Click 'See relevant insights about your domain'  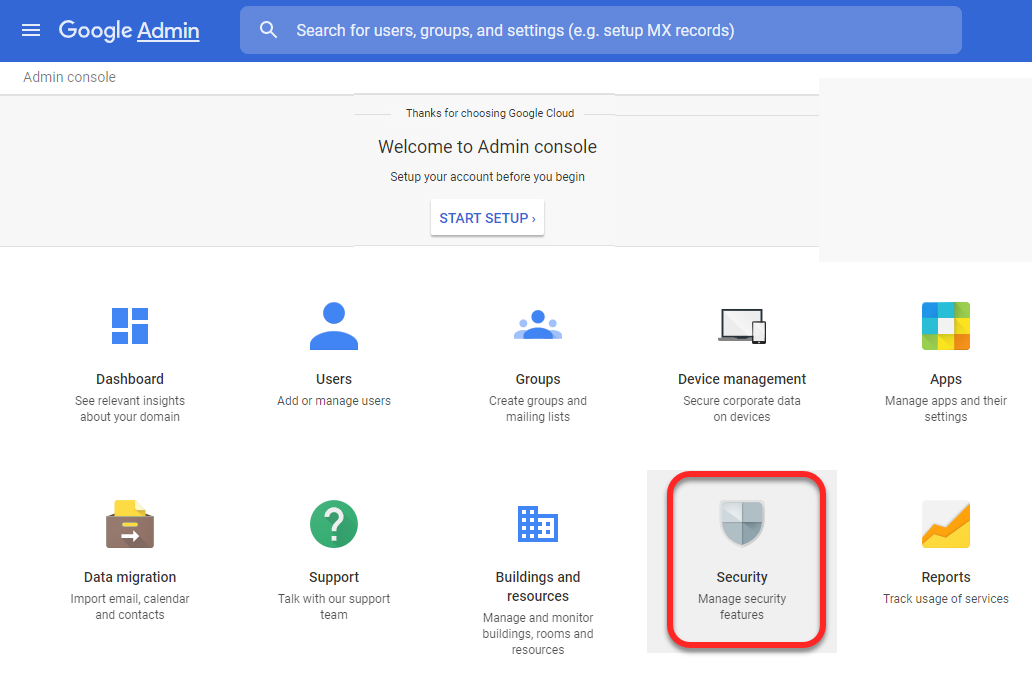[130, 409]
